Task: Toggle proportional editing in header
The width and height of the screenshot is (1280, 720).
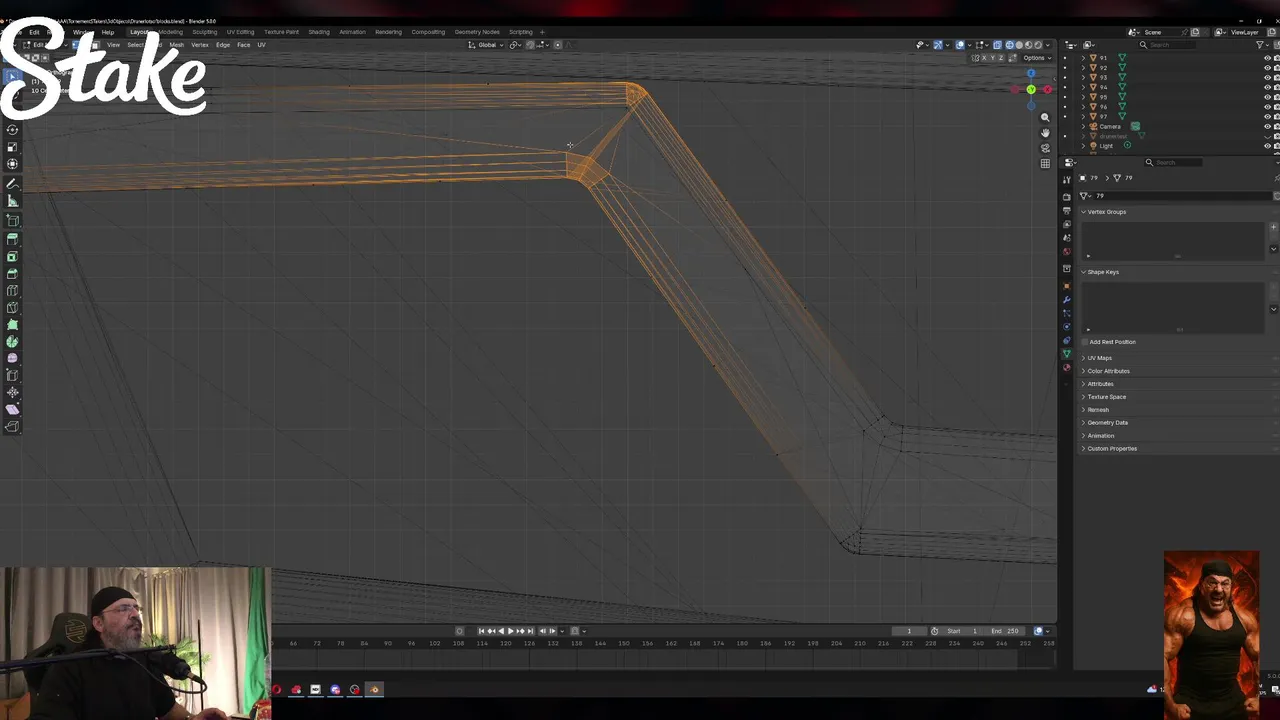Action: coord(558,45)
